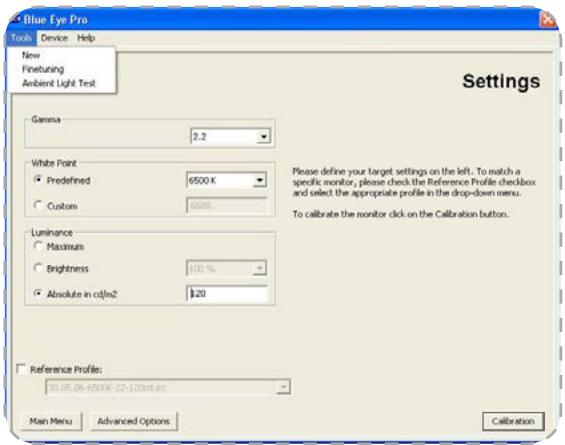Click the 'To calibrate the monitor' instruction text

click(400, 214)
